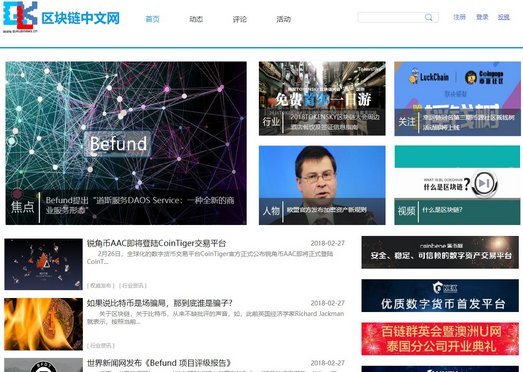Open article 世界新闻网发布《Befund 项目评级报告》

coord(159,363)
